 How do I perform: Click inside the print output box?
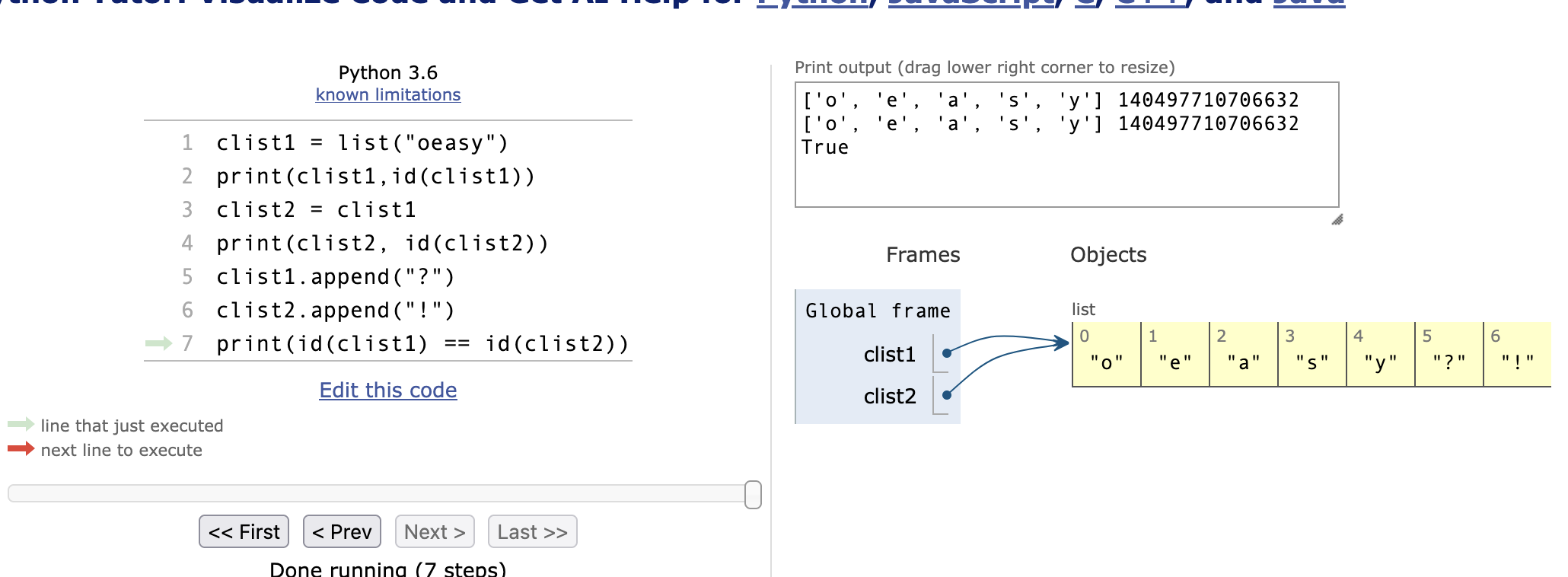click(x=1066, y=145)
